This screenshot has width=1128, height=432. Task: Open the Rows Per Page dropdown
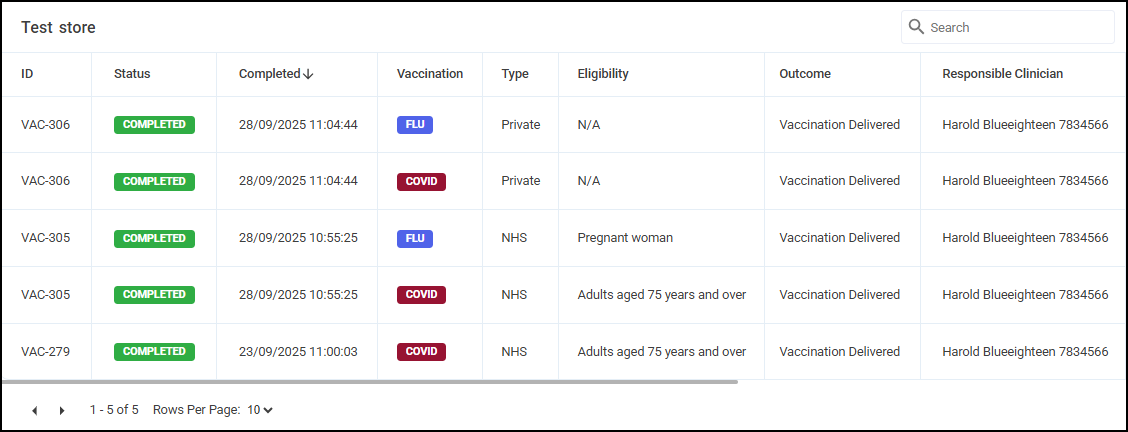260,410
